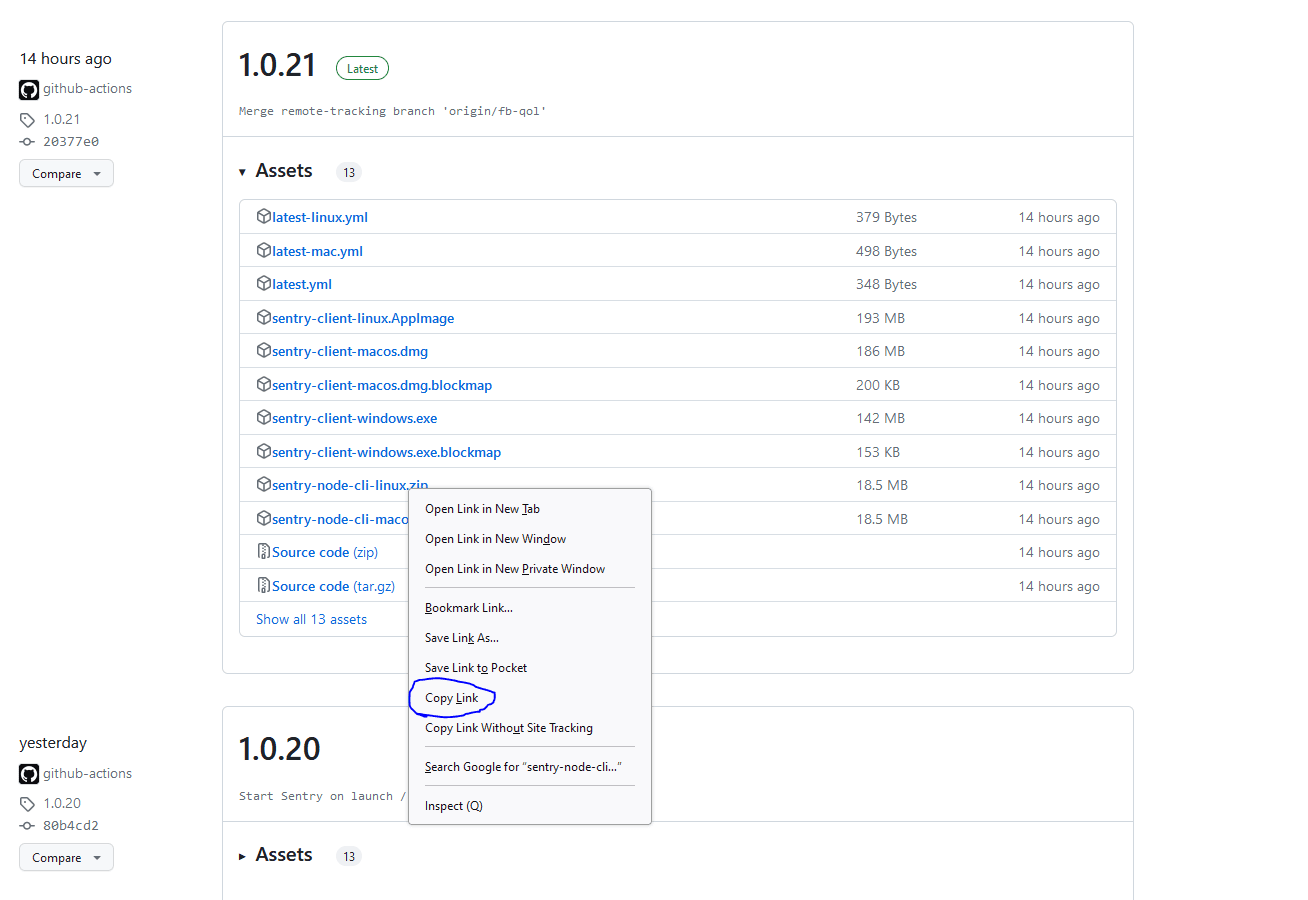Screen dimensions: 1308x900
Task: Click package icon beside sentry-client-windows.exe
Action: (264, 417)
